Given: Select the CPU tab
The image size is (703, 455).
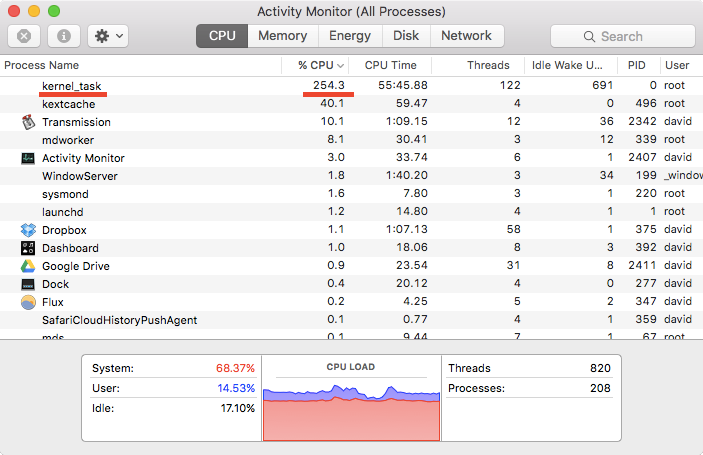Looking at the screenshot, I should [x=222, y=36].
